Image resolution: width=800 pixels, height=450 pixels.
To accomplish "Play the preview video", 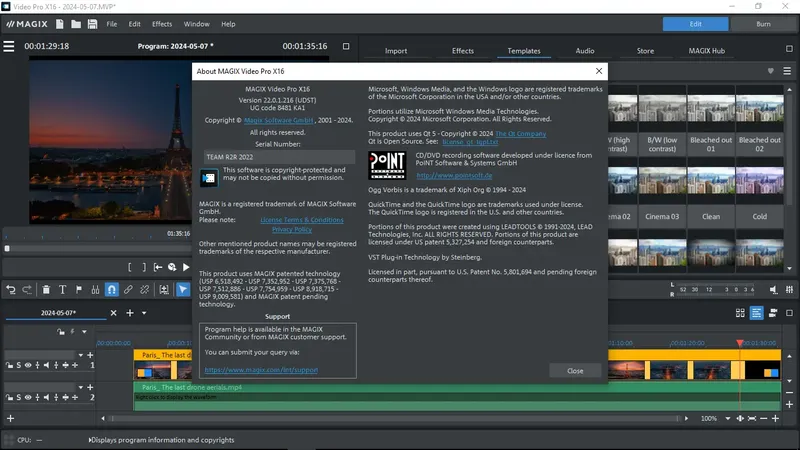I will (x=186, y=267).
